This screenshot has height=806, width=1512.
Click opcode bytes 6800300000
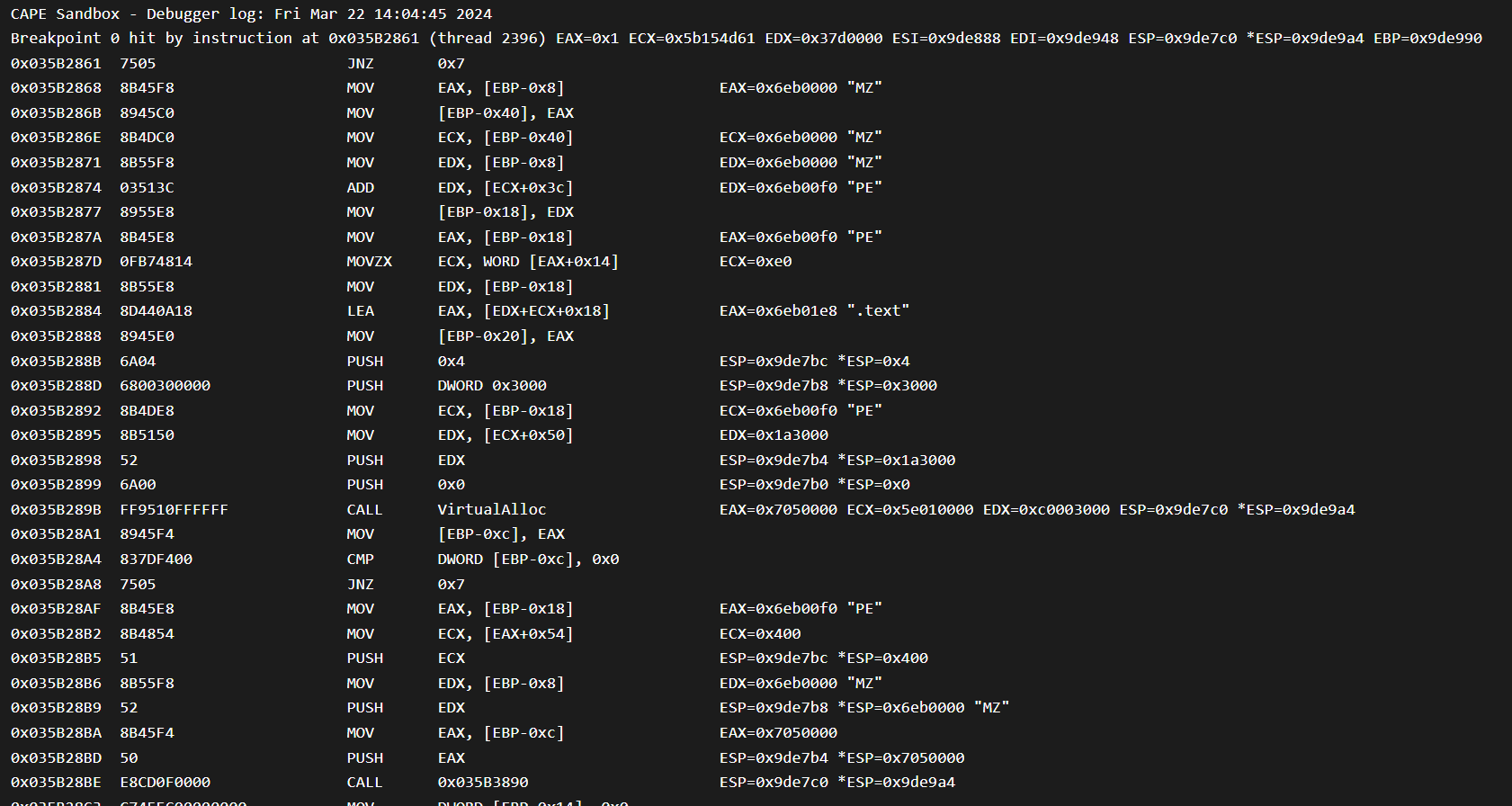coord(165,385)
